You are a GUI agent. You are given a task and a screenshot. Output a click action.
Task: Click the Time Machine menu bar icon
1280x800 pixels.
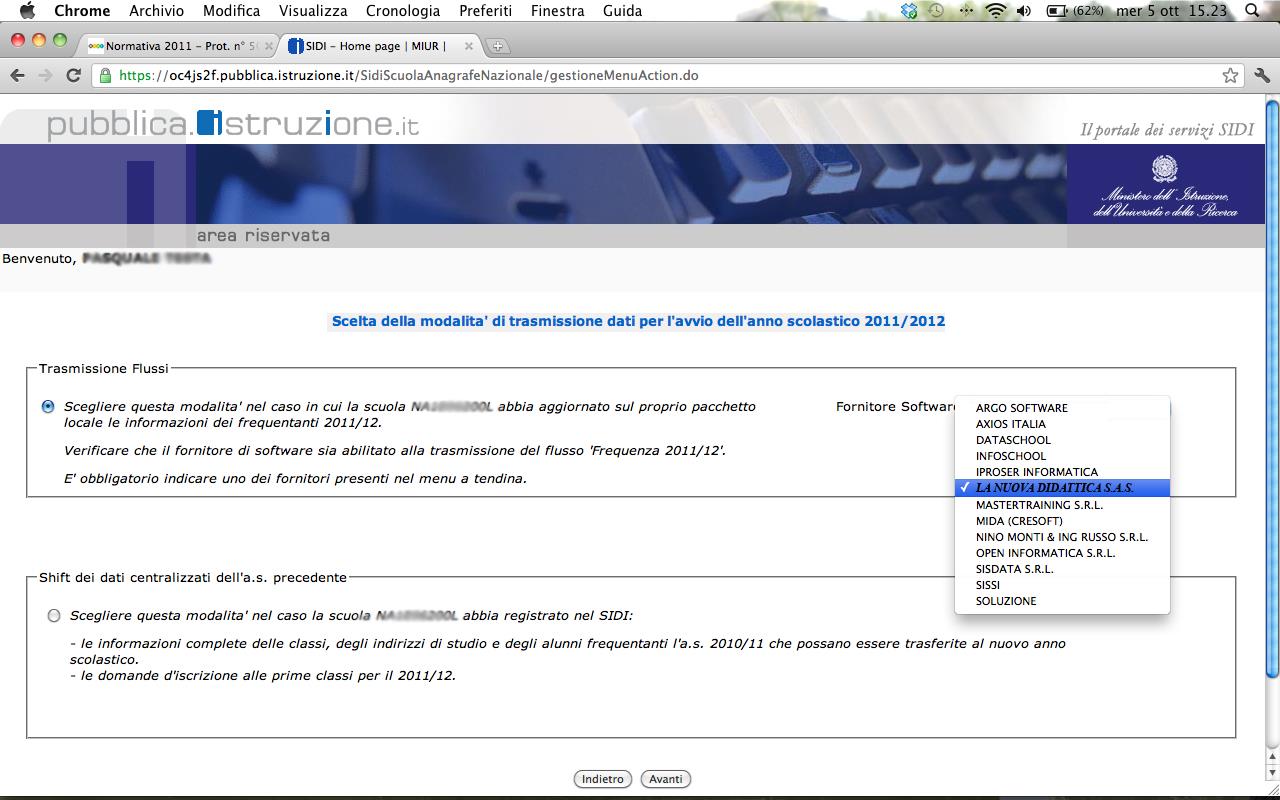click(936, 11)
